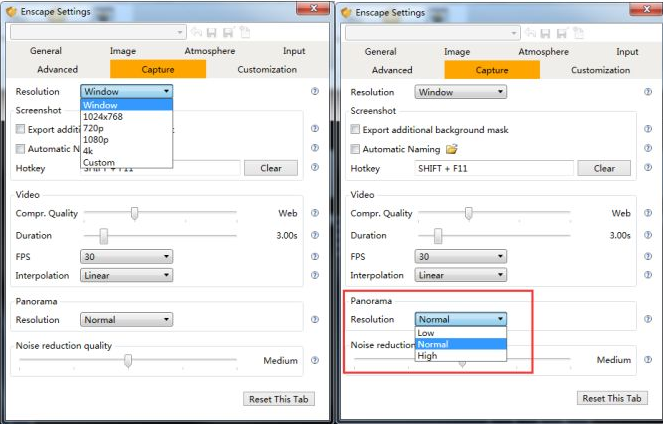Switch to Image tab in left window
This screenshot has height=424, width=663.
(123, 51)
